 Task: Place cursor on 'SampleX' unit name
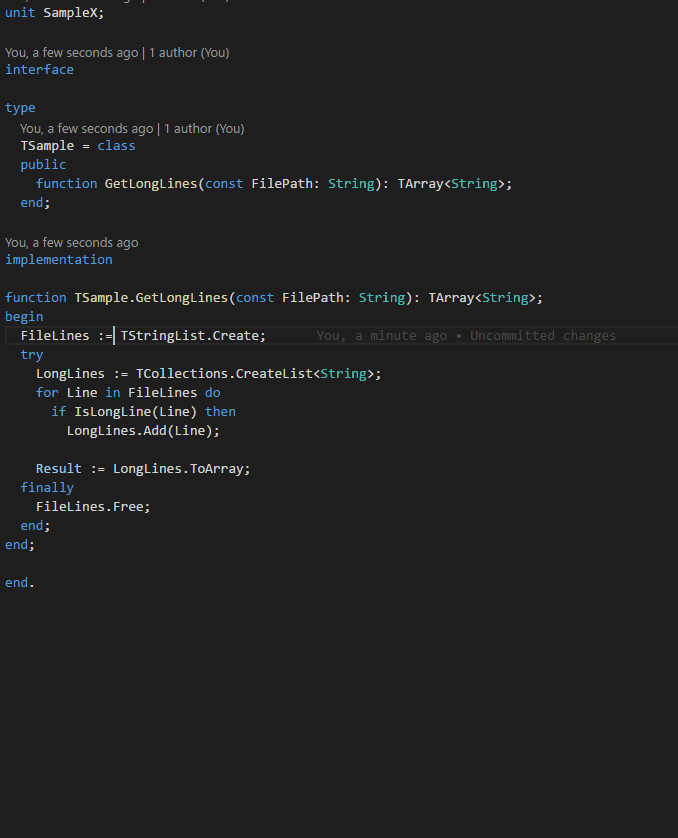[70, 12]
